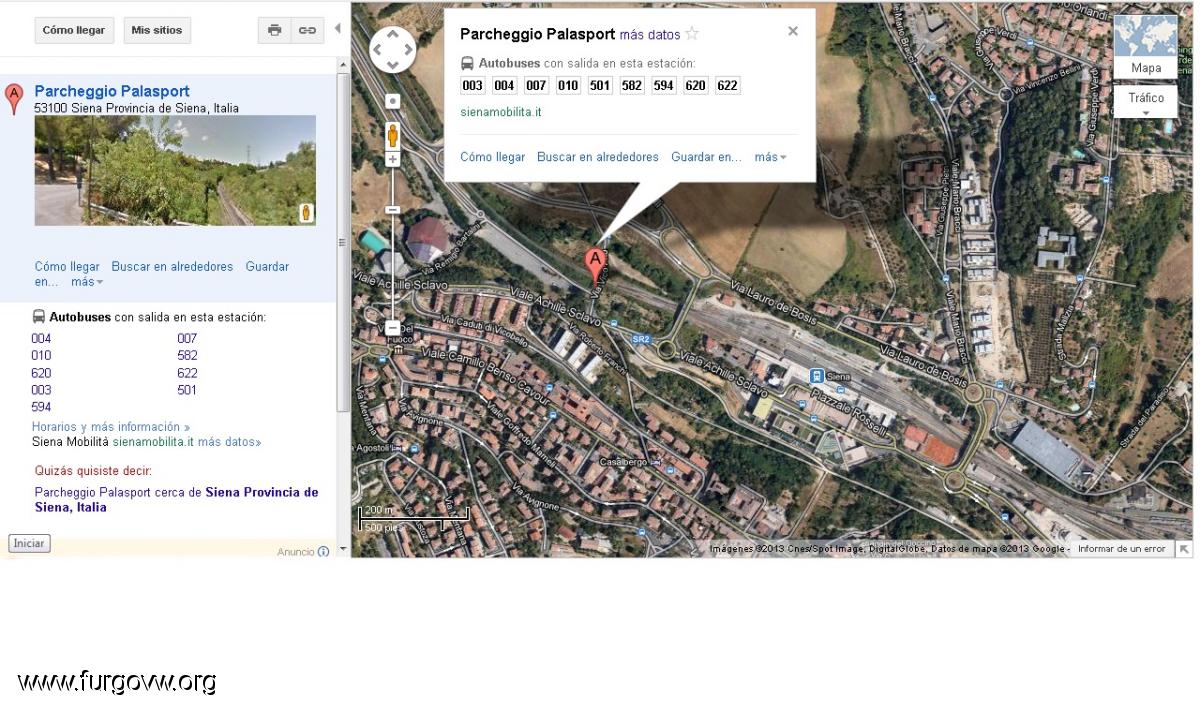Click Buscar en alrededores in the results panel
The width and height of the screenshot is (1200, 712).
pos(172,267)
